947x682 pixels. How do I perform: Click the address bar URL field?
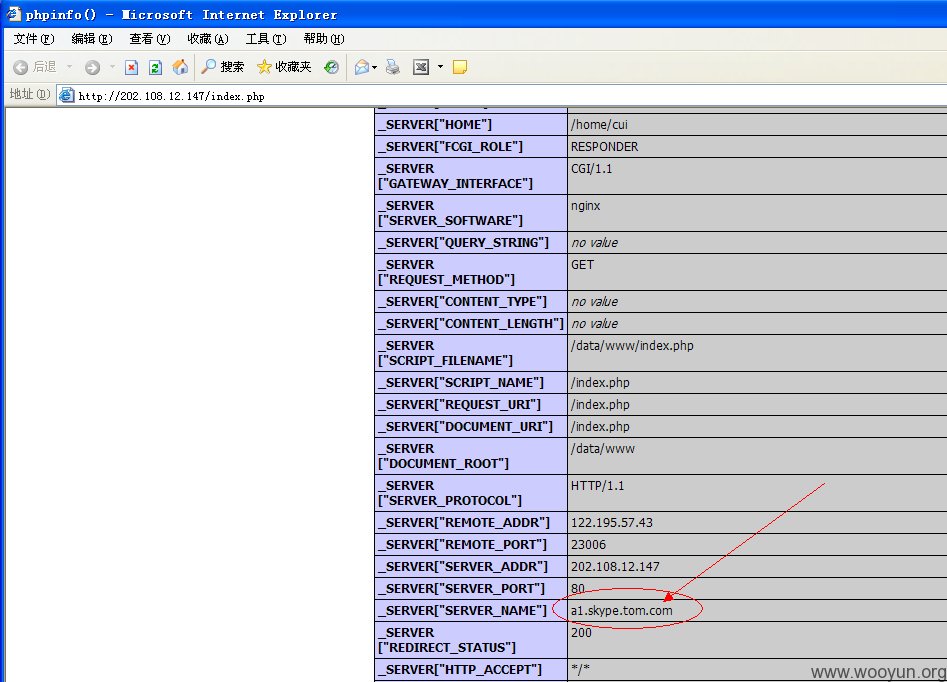point(502,95)
